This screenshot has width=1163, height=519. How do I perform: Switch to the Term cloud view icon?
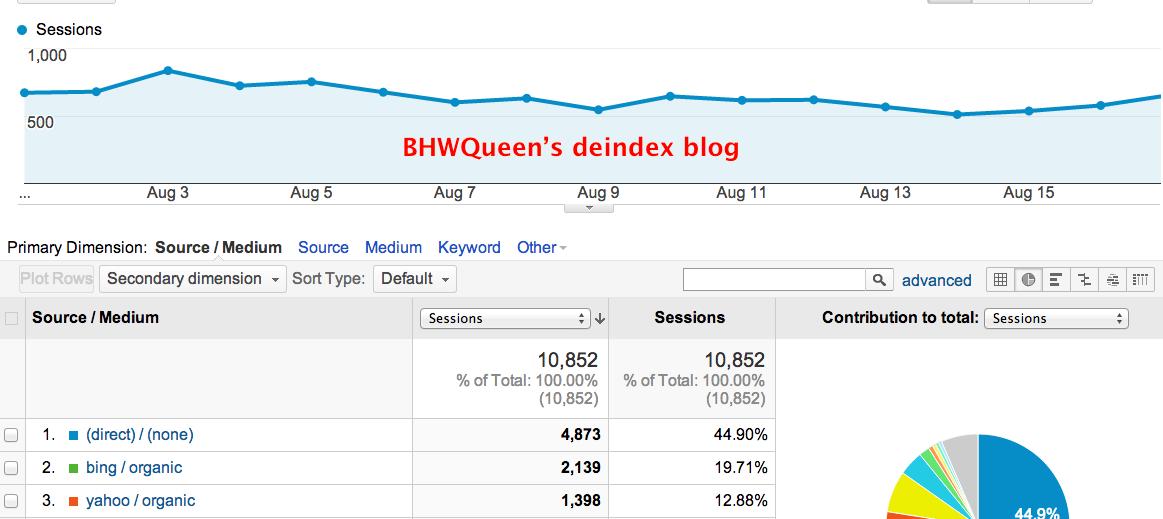pyautogui.click(x=1113, y=280)
